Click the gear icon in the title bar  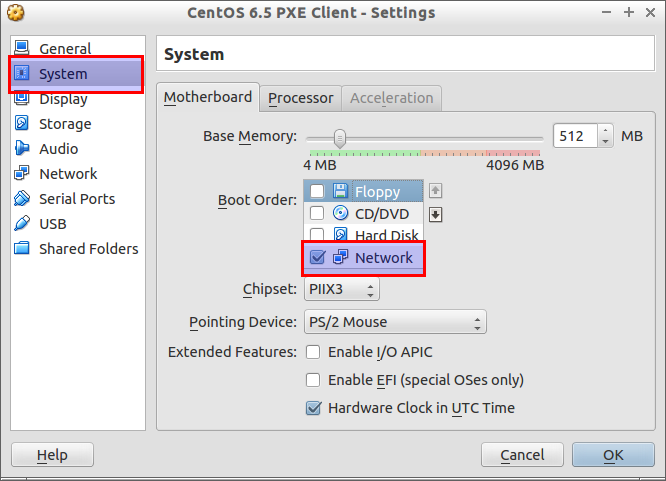click(x=16, y=13)
